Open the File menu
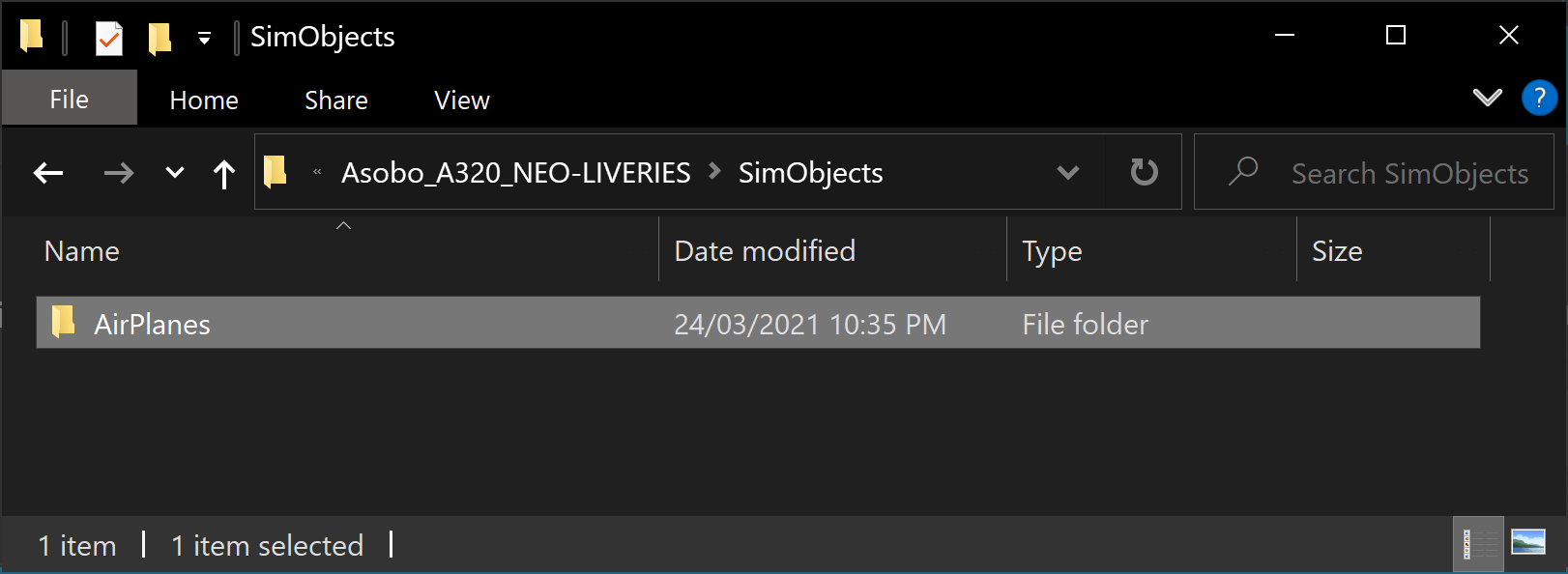Image resolution: width=1568 pixels, height=574 pixels. click(69, 100)
